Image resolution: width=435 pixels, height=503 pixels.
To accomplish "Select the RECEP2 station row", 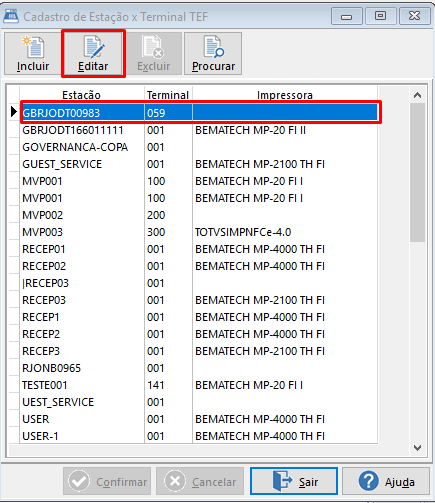I will pyautogui.click(x=199, y=334).
